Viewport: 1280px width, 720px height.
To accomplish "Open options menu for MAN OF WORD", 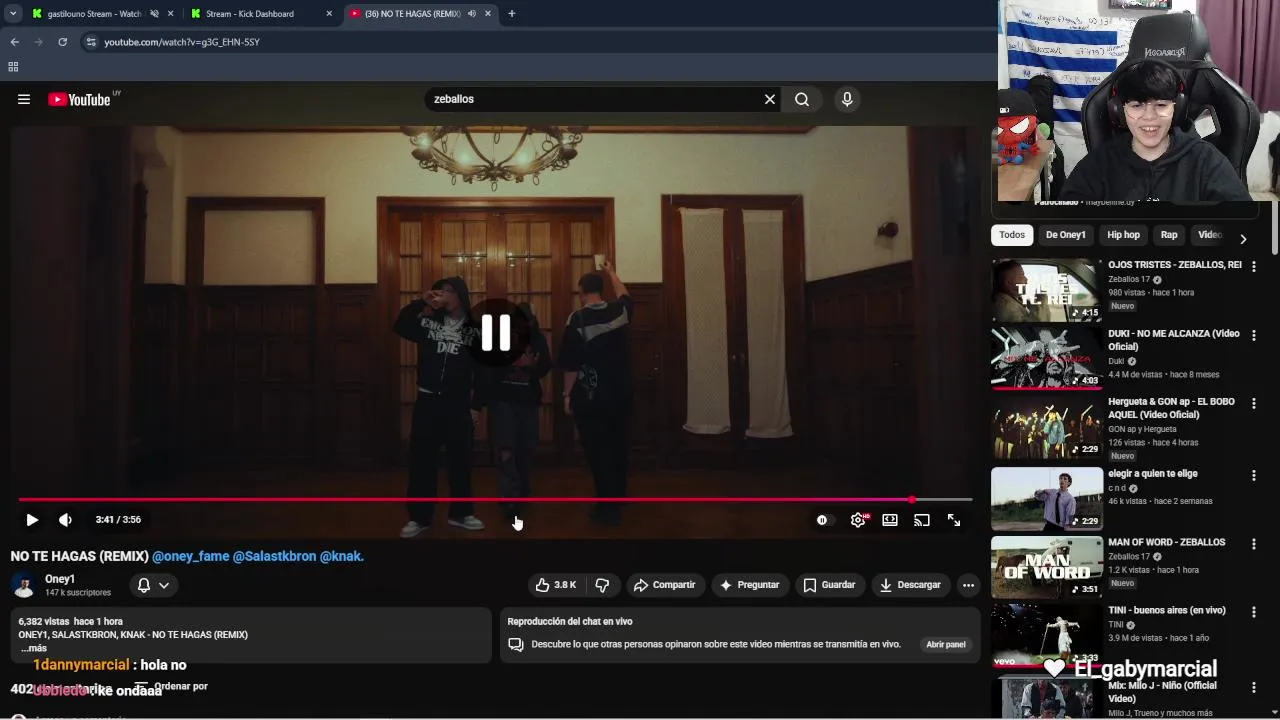I will tap(1253, 544).
